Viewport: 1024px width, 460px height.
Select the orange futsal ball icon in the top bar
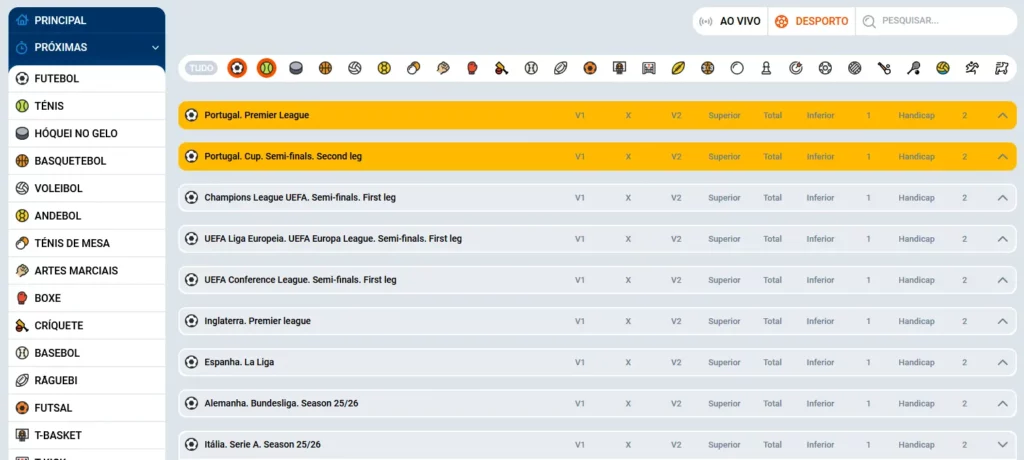(x=590, y=68)
